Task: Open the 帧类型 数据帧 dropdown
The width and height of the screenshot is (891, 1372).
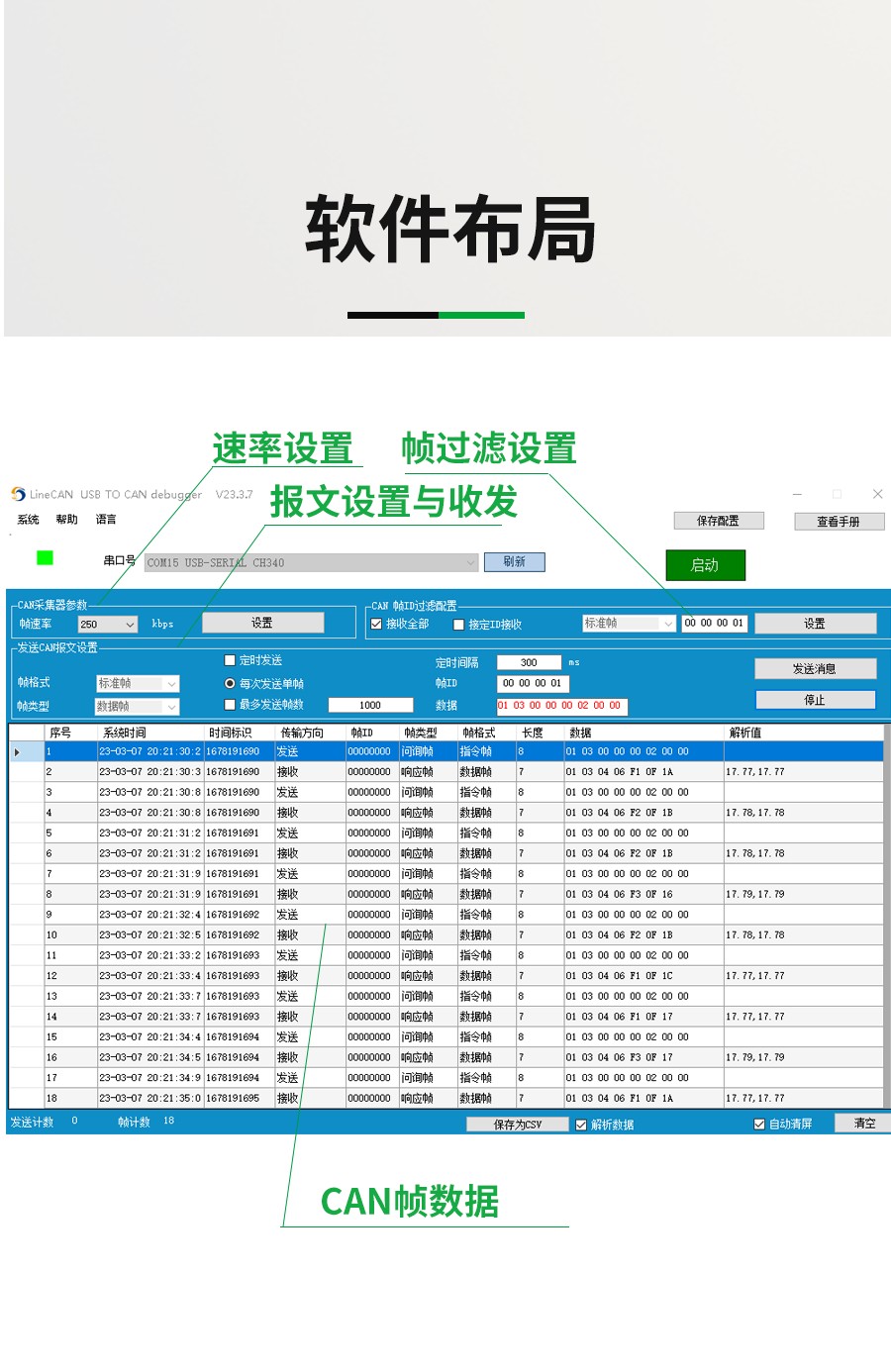Action: point(172,707)
